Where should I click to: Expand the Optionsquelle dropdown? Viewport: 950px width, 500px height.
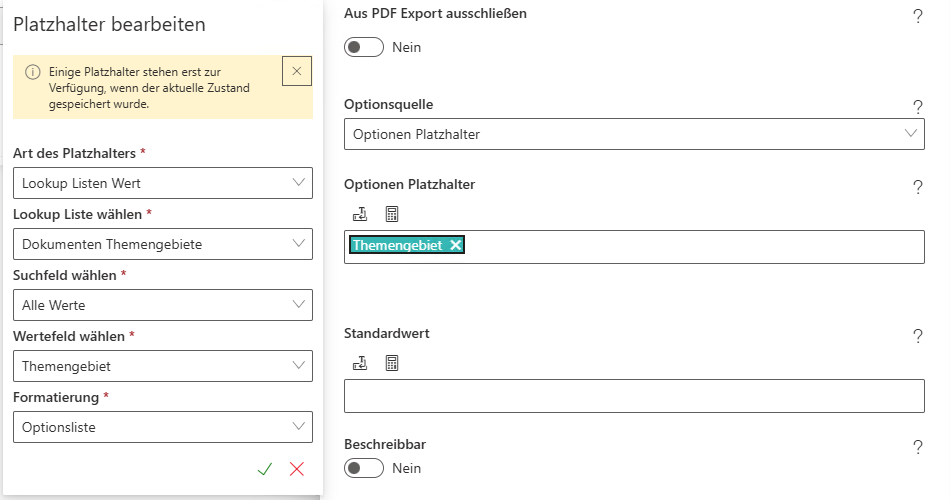(633, 134)
